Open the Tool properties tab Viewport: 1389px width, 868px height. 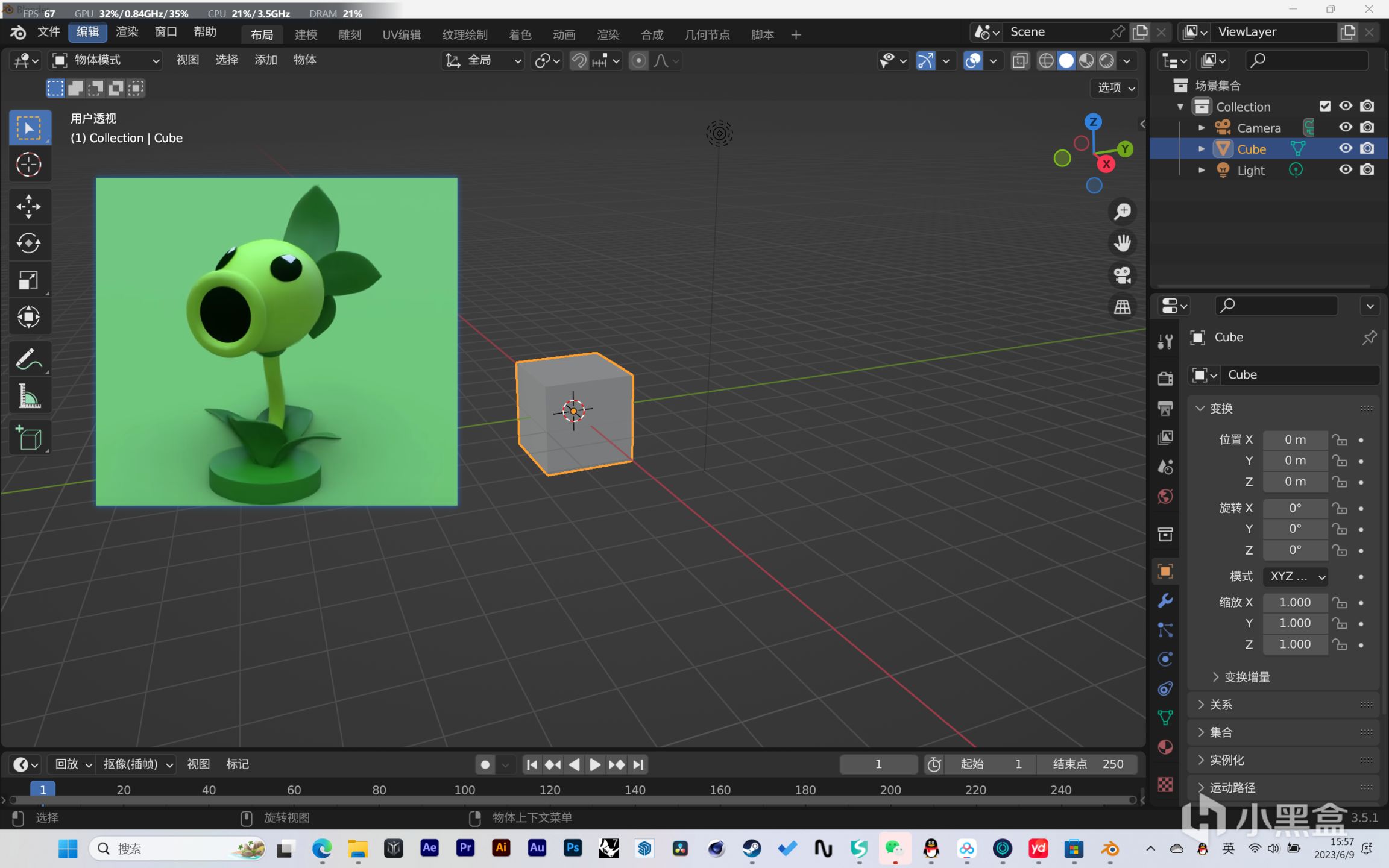click(1165, 342)
